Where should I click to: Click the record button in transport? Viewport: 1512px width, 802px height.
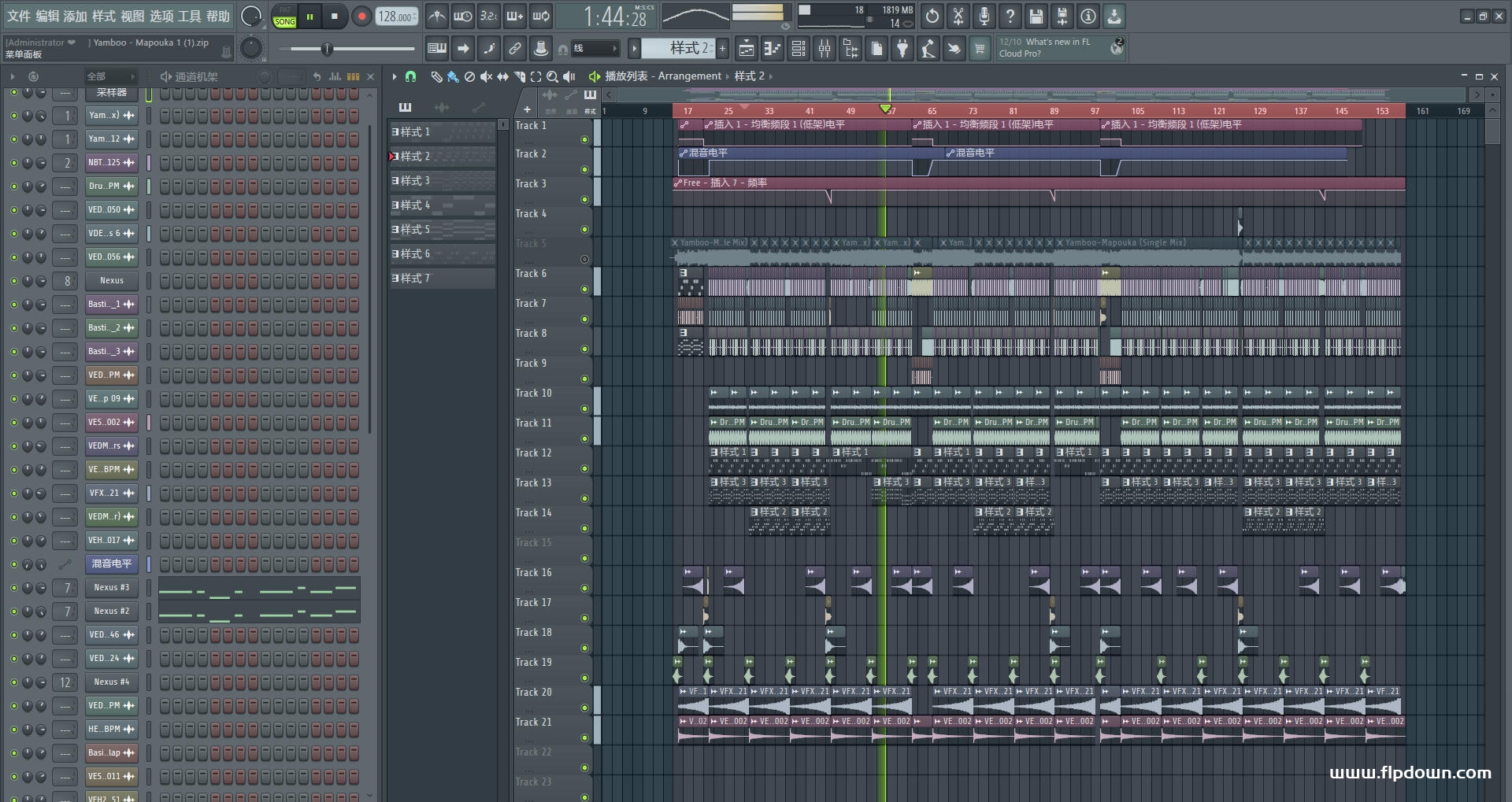(361, 17)
